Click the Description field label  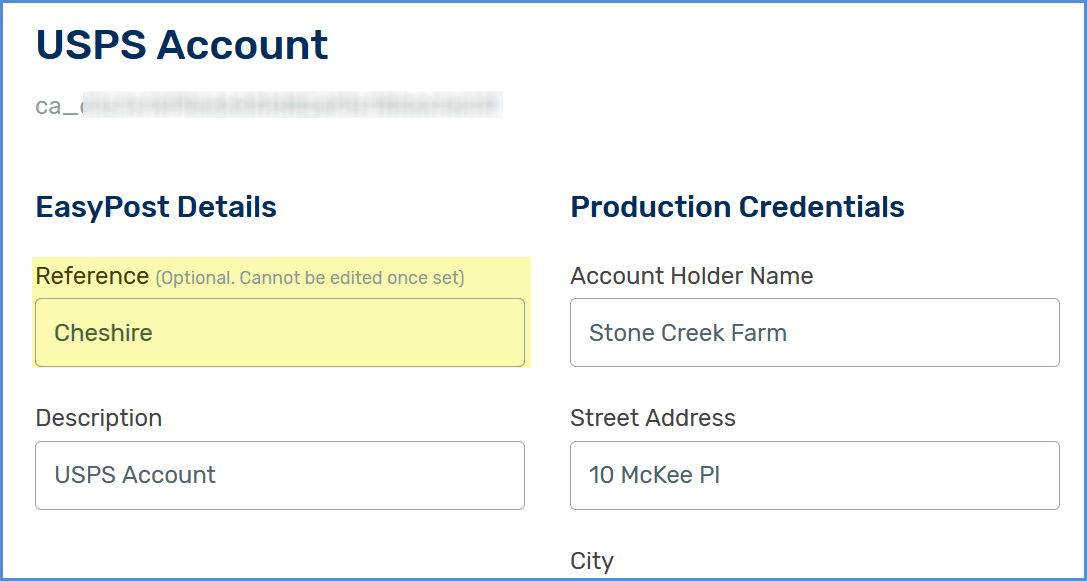pos(98,418)
